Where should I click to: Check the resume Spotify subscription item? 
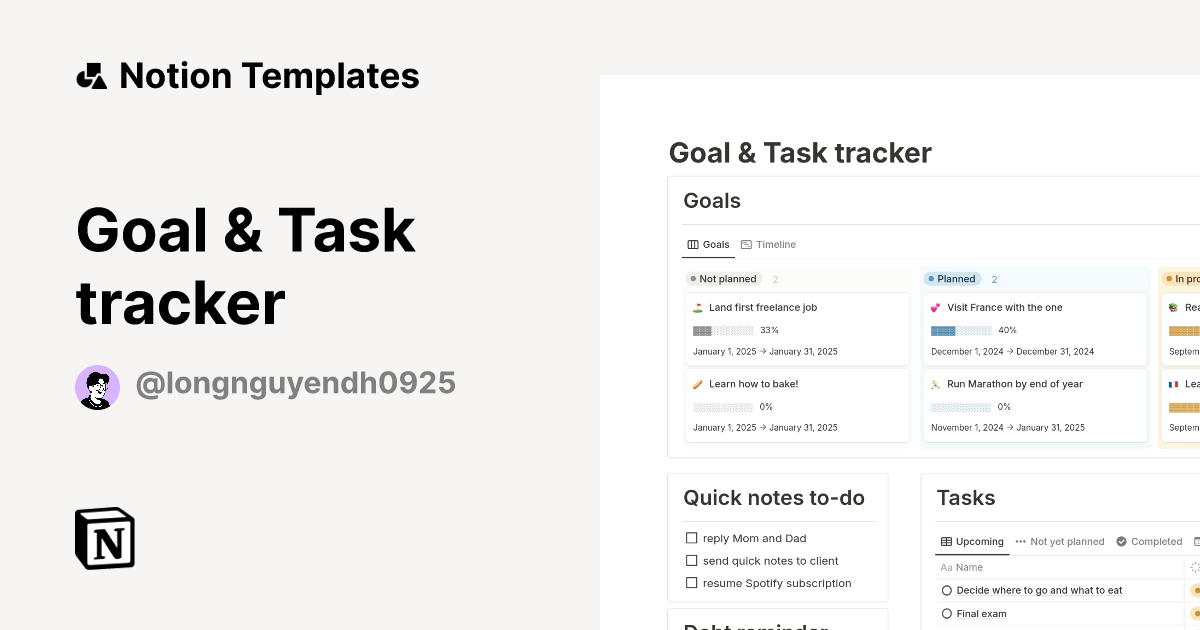click(x=691, y=582)
